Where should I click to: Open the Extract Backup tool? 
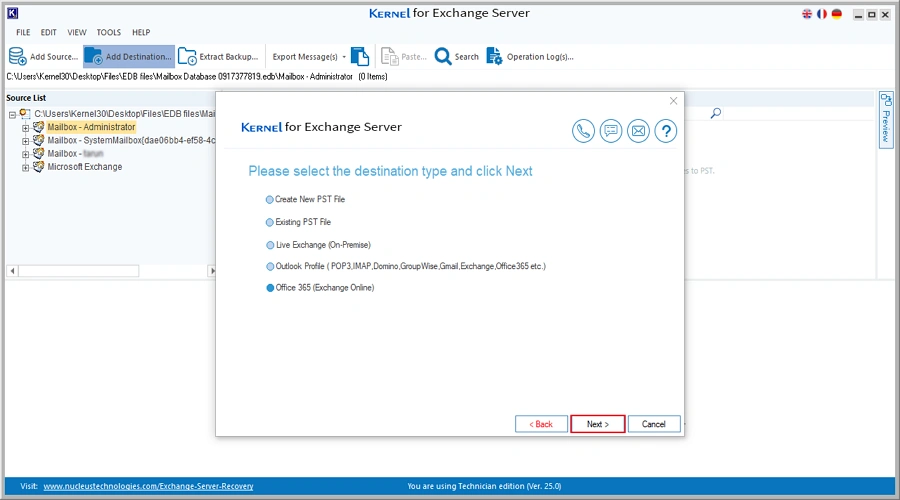(218, 56)
